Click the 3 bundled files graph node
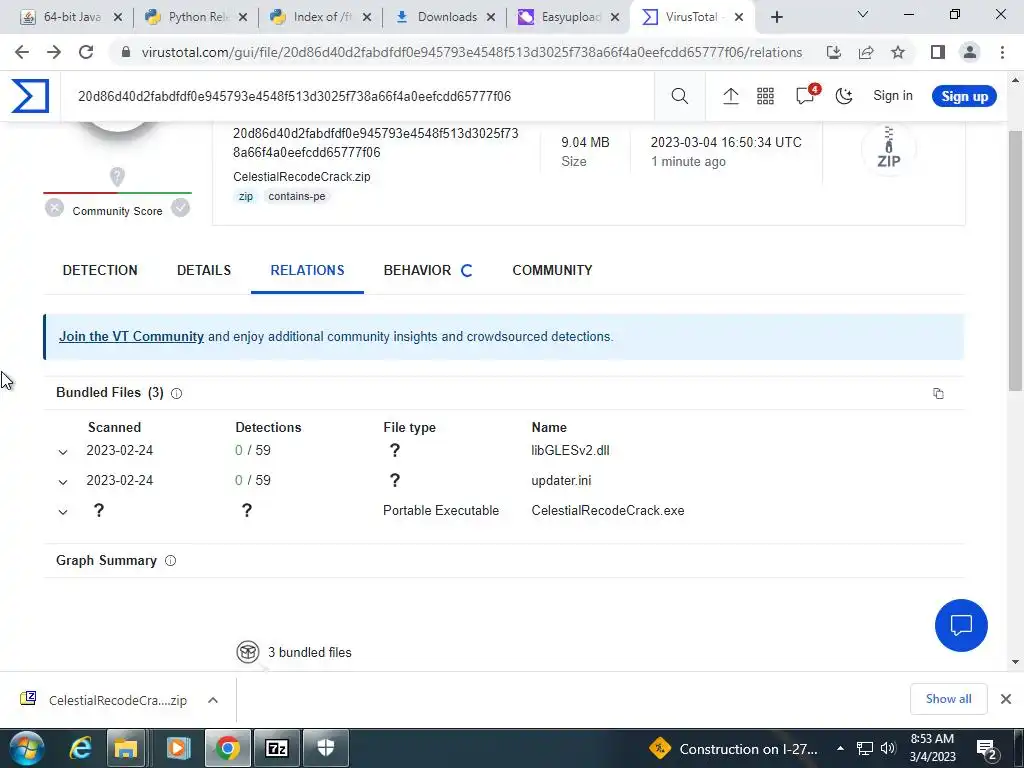 pyautogui.click(x=248, y=652)
